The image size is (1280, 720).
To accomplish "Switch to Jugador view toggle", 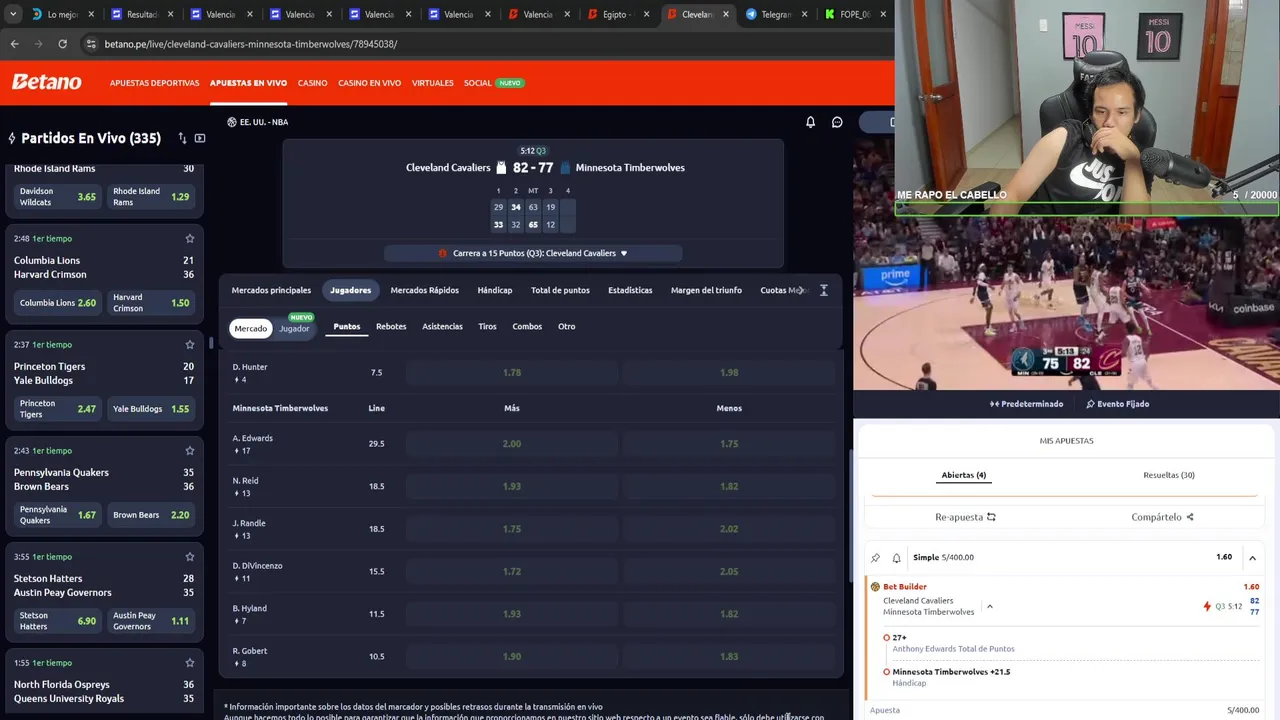I will (294, 328).
